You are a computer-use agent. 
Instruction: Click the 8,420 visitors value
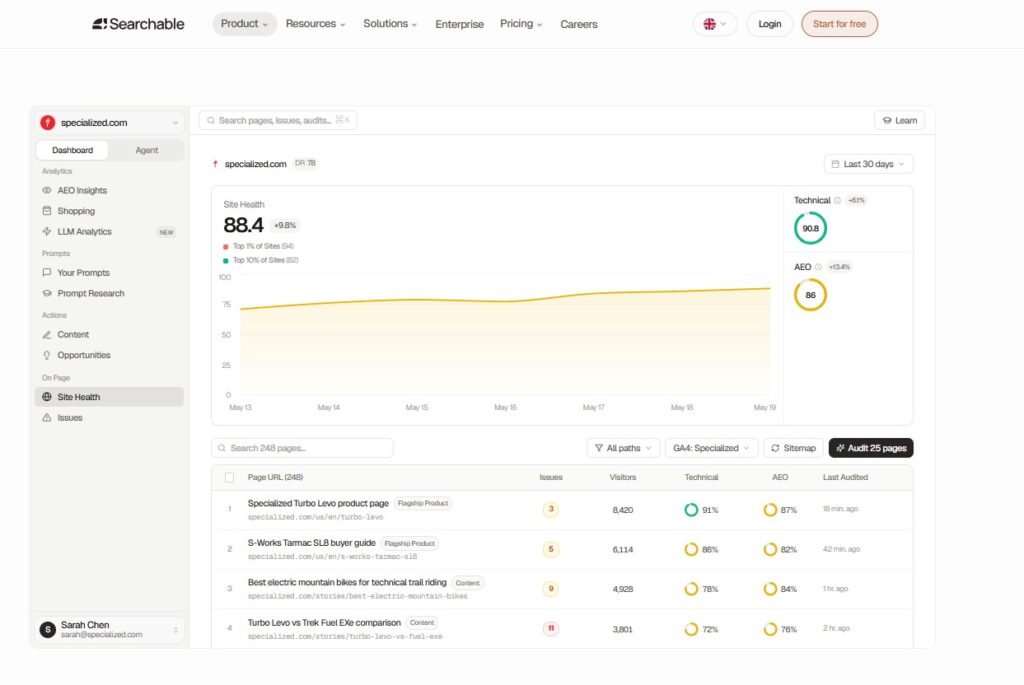pyautogui.click(x=622, y=510)
